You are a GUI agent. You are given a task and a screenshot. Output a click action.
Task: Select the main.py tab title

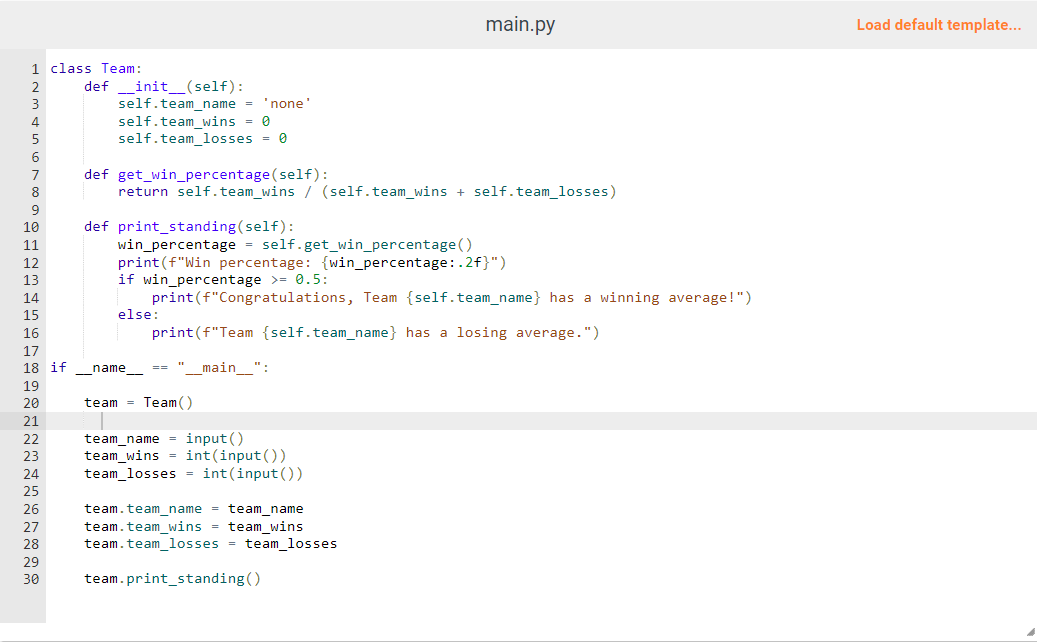tap(520, 23)
